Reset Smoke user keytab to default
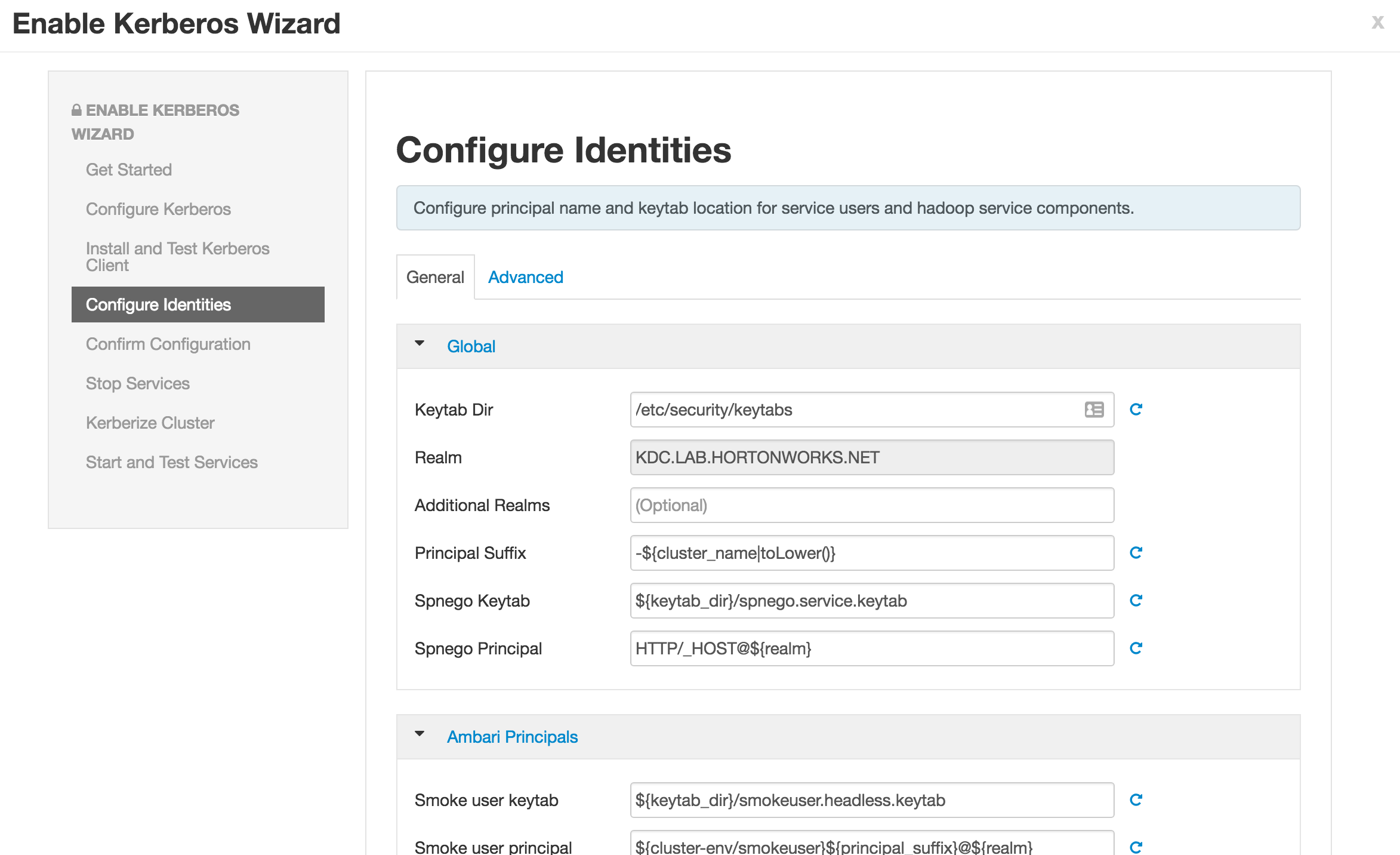The height and width of the screenshot is (855, 1400). tap(1136, 800)
